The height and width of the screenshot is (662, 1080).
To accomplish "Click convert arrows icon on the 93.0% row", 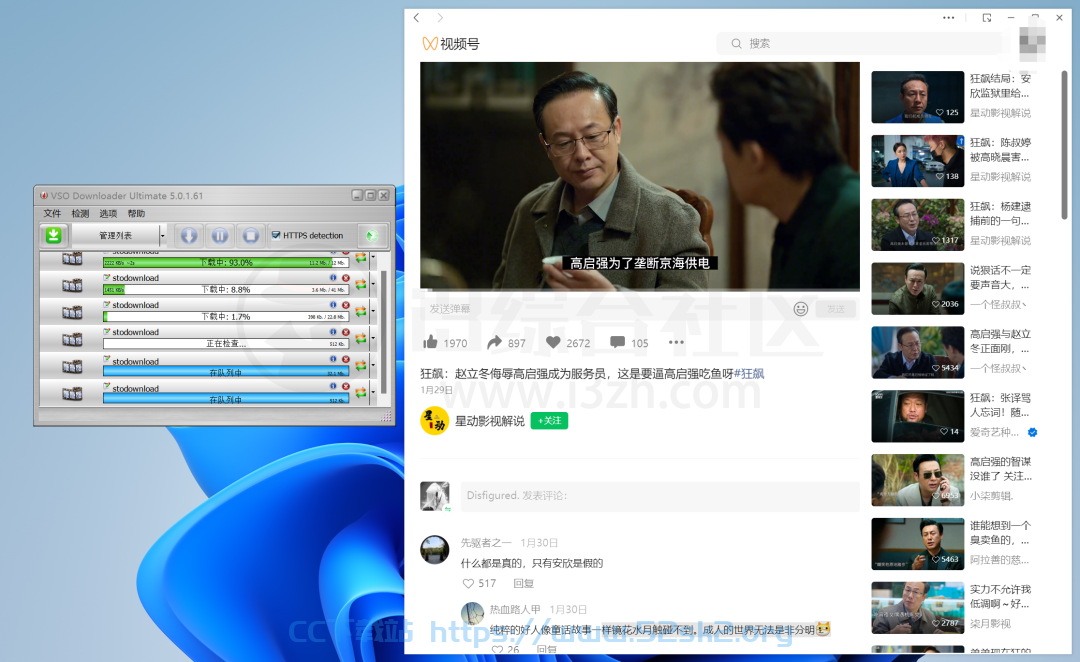I will [361, 258].
